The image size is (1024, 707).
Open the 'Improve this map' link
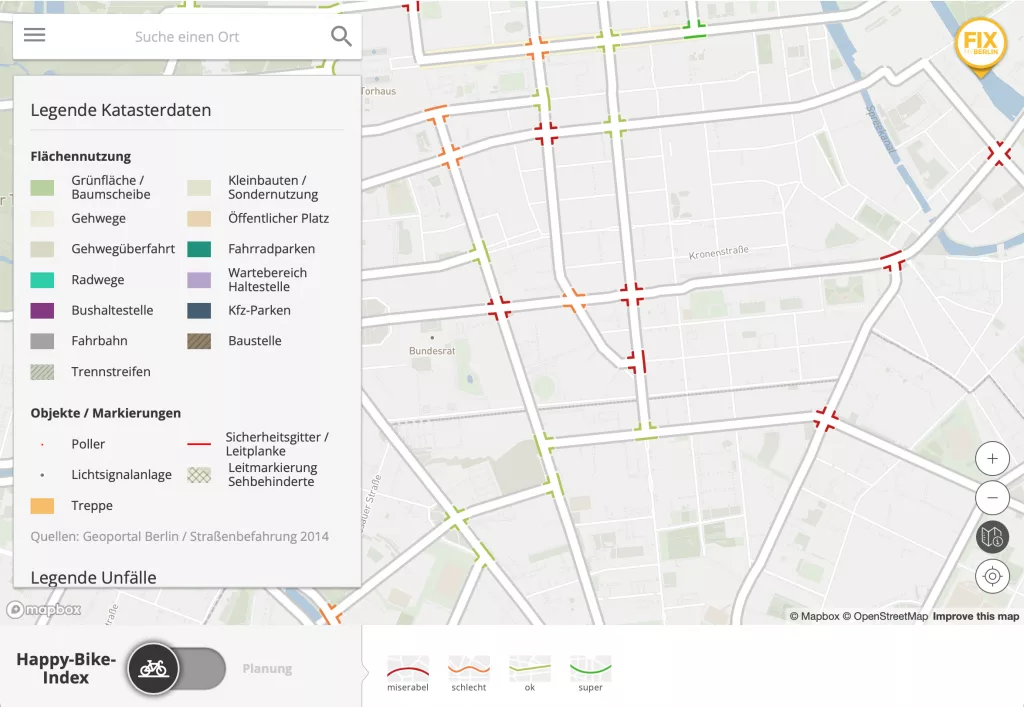coord(975,616)
